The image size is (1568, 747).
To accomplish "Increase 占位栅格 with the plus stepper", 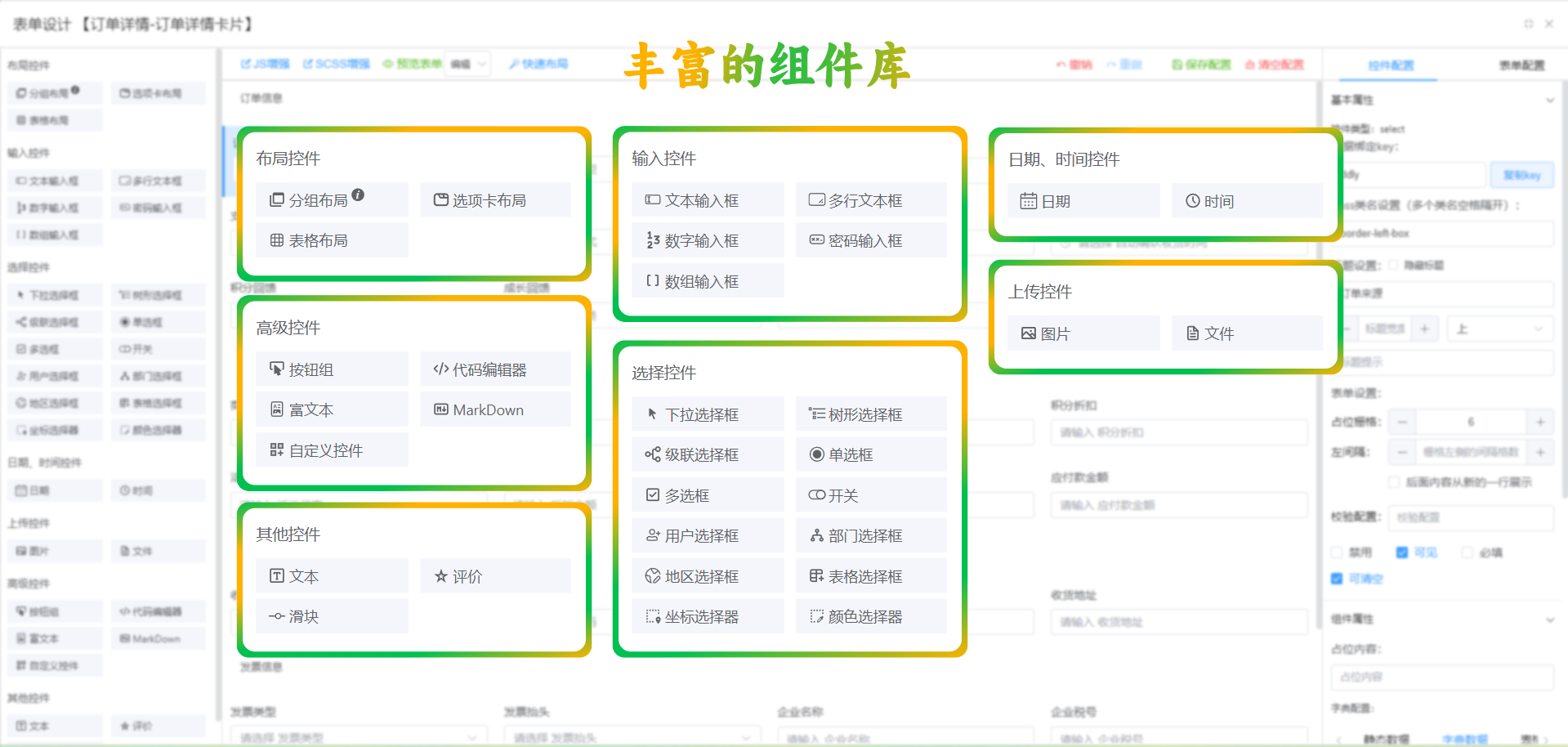I will tap(1539, 422).
